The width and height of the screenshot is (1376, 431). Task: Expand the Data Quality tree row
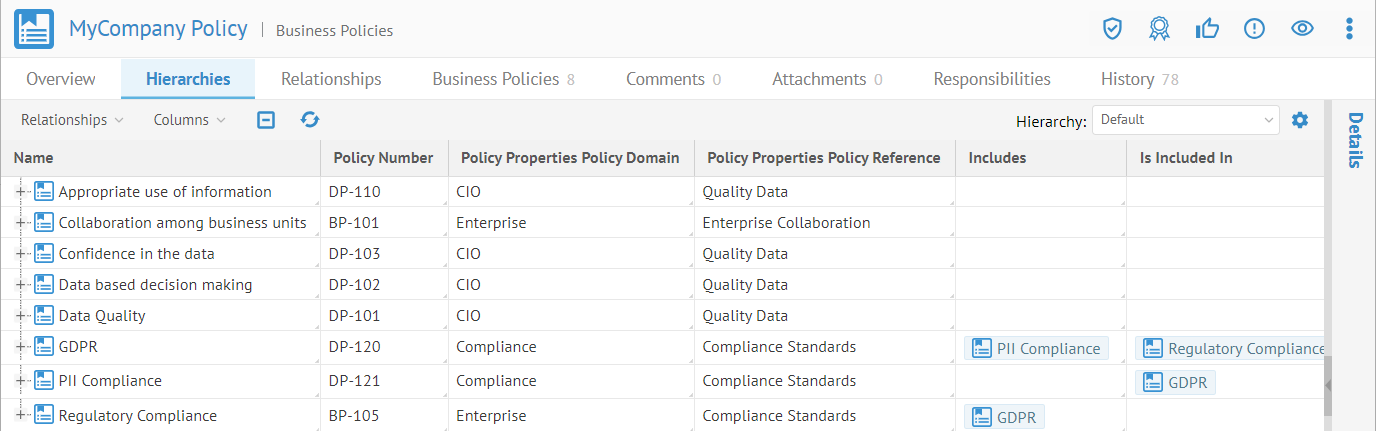tap(21, 316)
